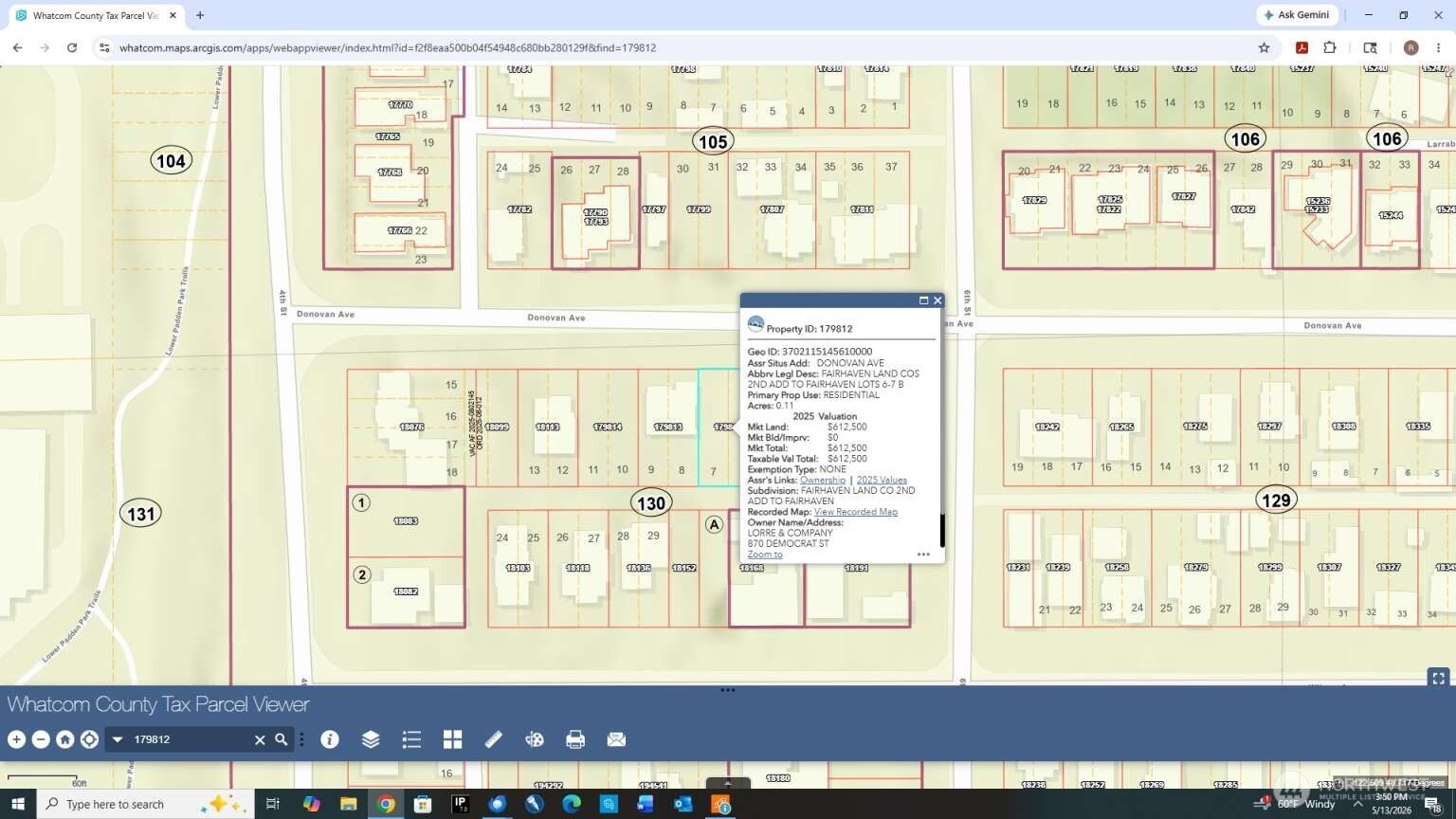Screen dimensions: 1456x819
Task: Click the LORRE & COMPANY owner name
Action: coord(790,533)
